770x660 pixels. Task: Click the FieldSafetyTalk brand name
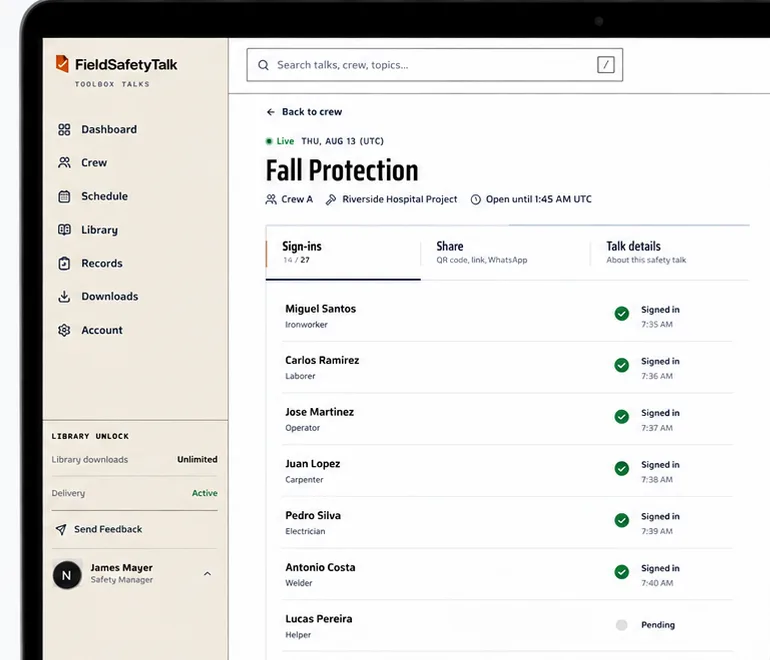(x=126, y=64)
